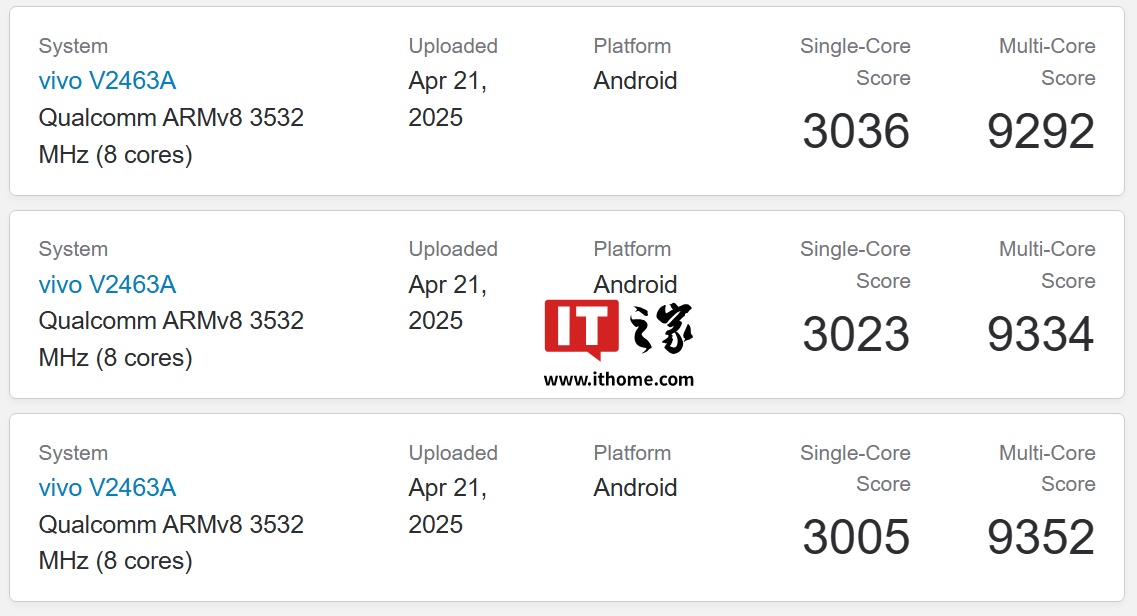
Task: Click Qualcomm ARMv8 processor text in 3023 card
Action: click(171, 339)
